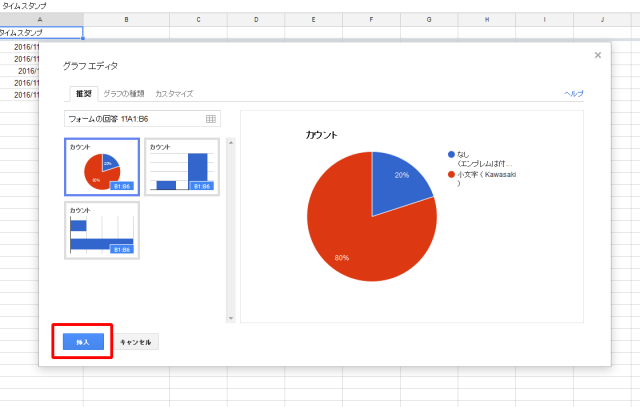Select the pie chart thumbnail
The image size is (640, 407).
tap(102, 167)
